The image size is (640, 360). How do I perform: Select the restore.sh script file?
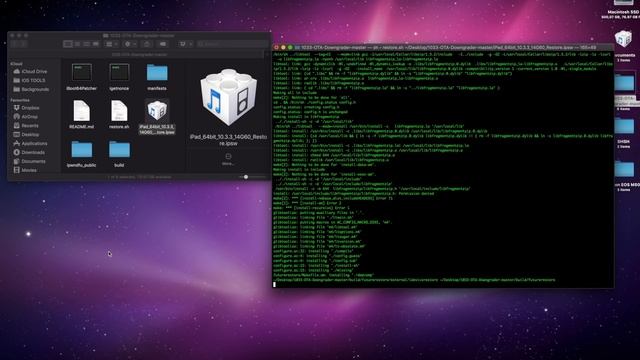pos(119,114)
